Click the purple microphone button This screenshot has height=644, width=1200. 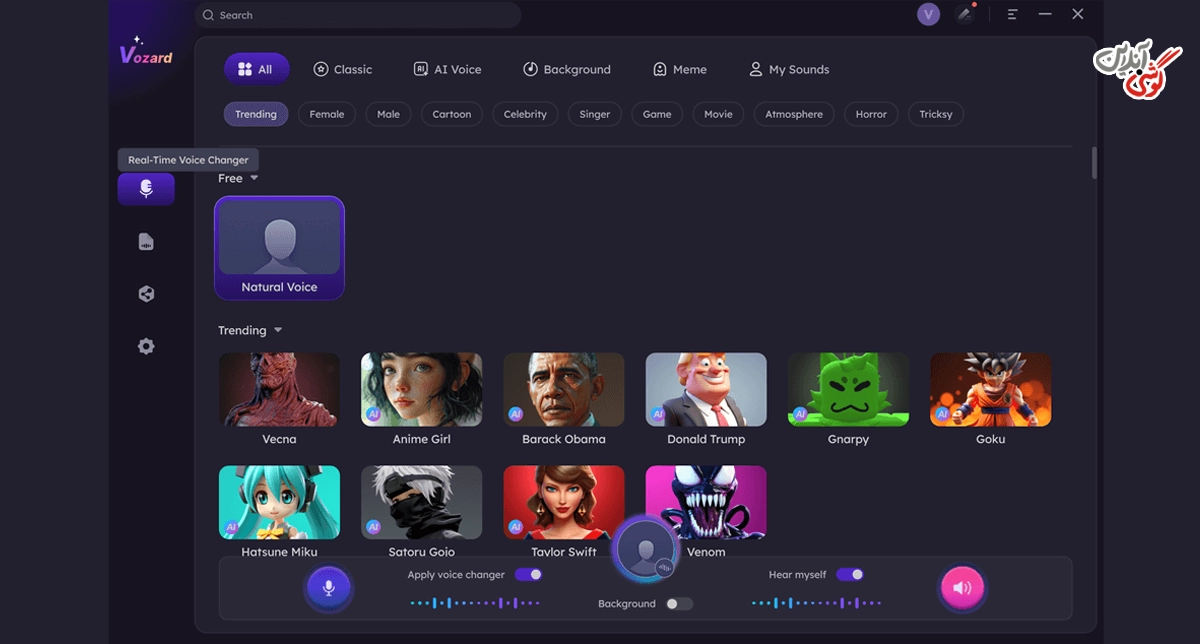(x=328, y=588)
